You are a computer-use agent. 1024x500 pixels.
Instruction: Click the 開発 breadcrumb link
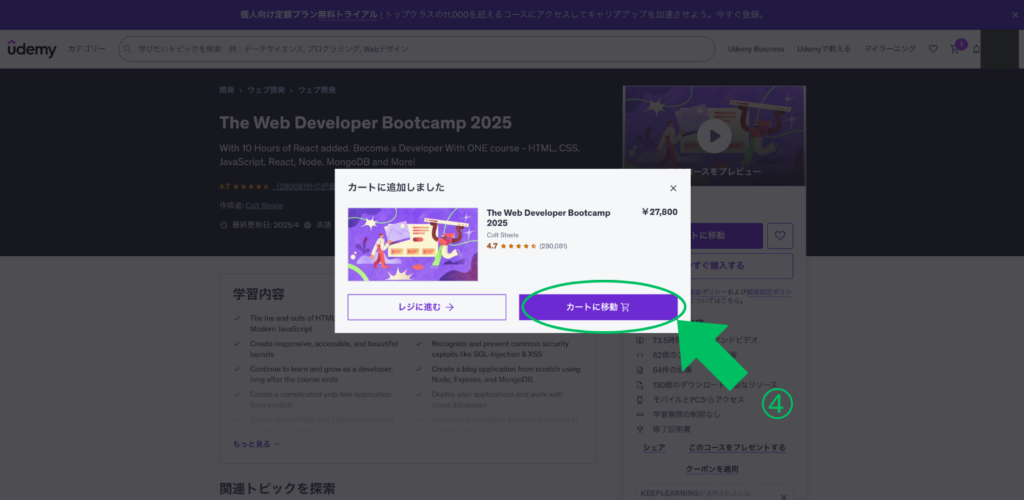point(227,90)
